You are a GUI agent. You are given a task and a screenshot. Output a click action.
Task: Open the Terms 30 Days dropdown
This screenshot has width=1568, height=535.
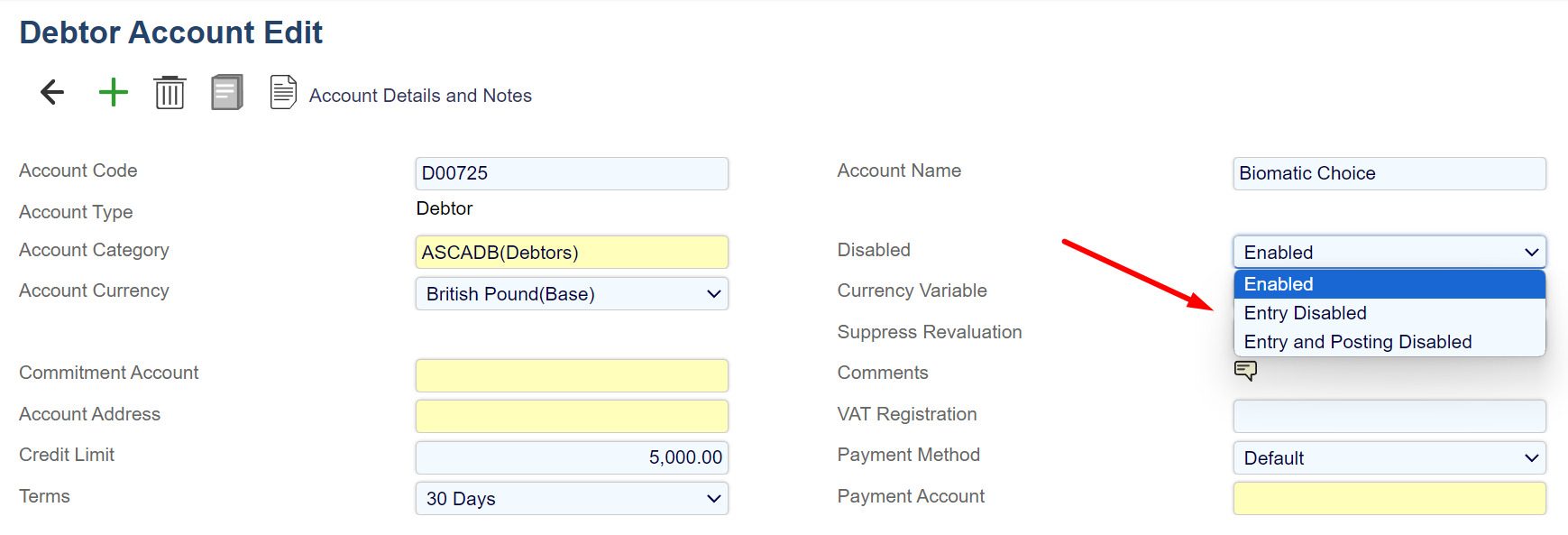pos(572,499)
